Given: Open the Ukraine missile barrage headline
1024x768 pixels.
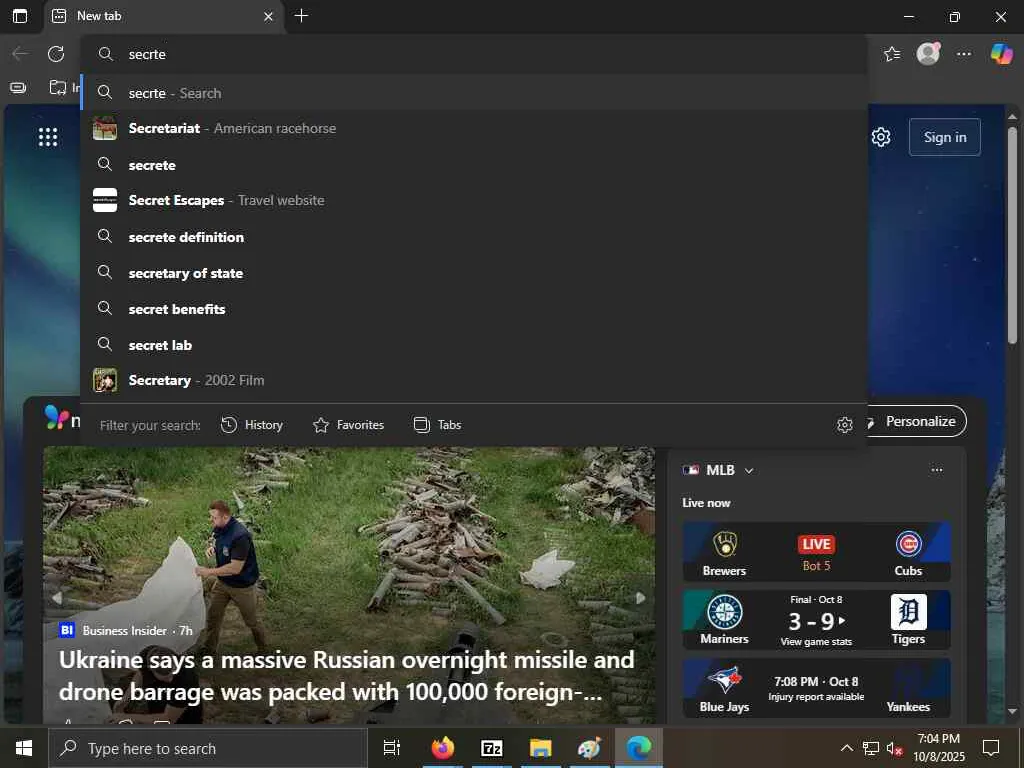Looking at the screenshot, I should click(x=346, y=676).
